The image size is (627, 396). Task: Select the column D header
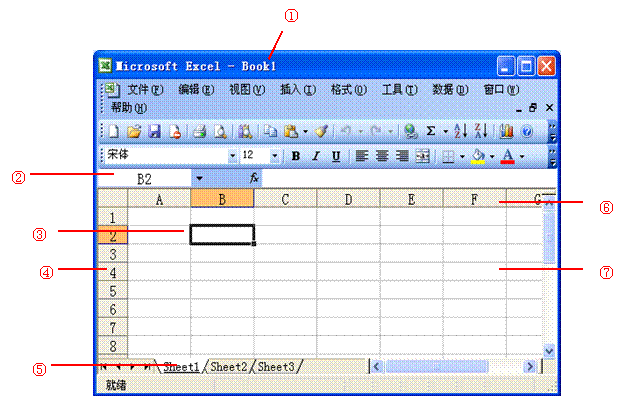click(348, 199)
